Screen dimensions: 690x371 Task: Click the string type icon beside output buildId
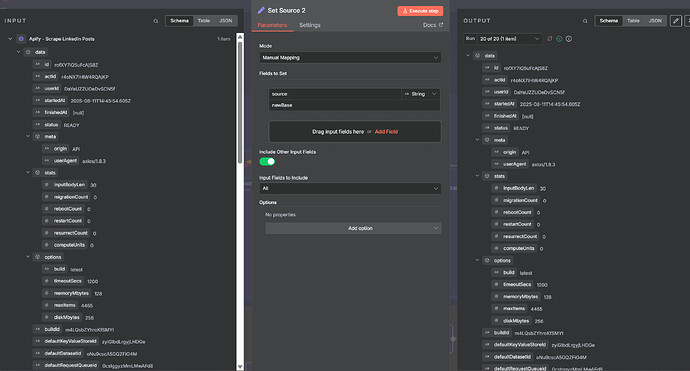click(487, 333)
